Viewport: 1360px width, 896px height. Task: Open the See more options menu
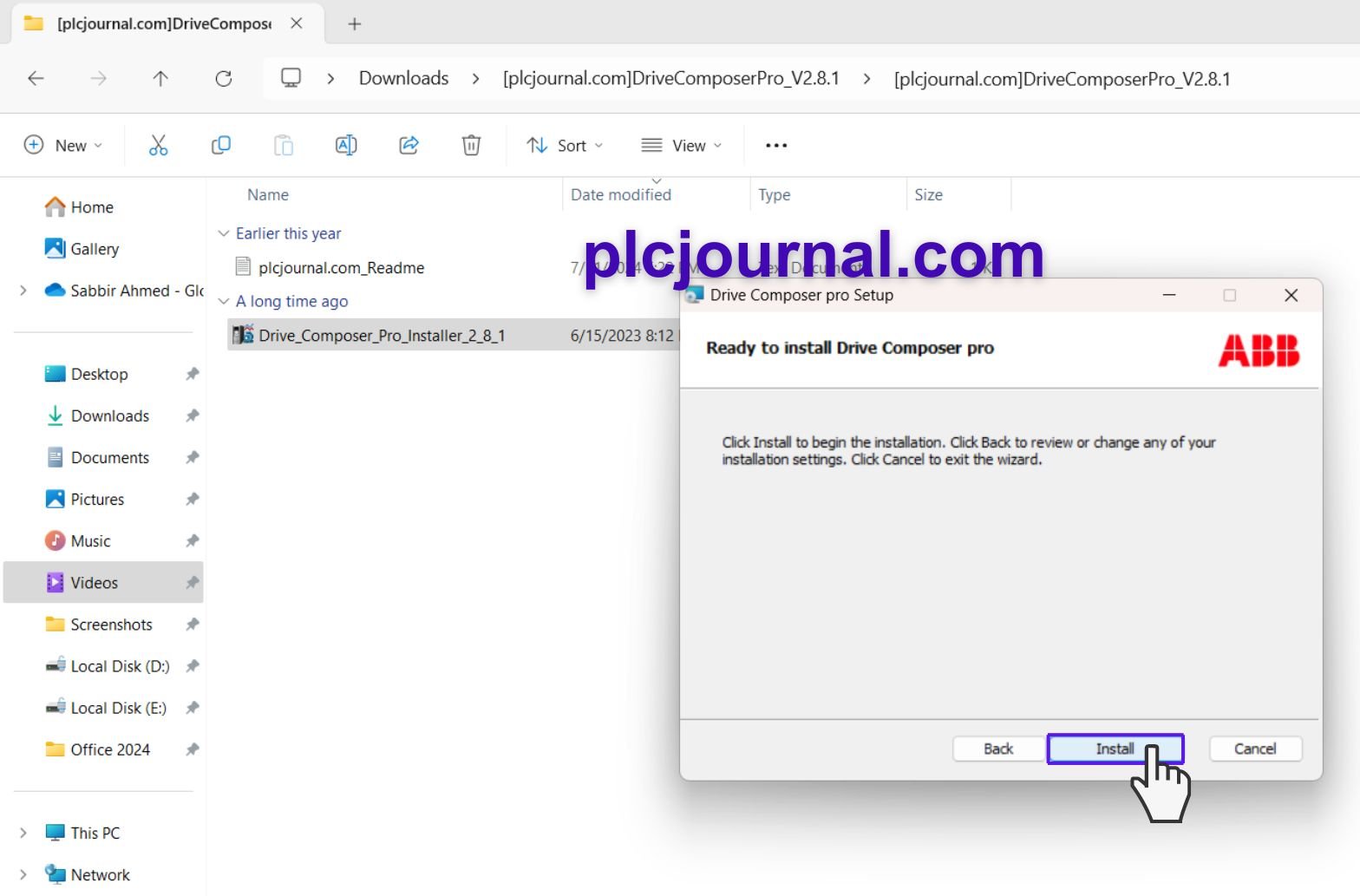click(x=776, y=146)
